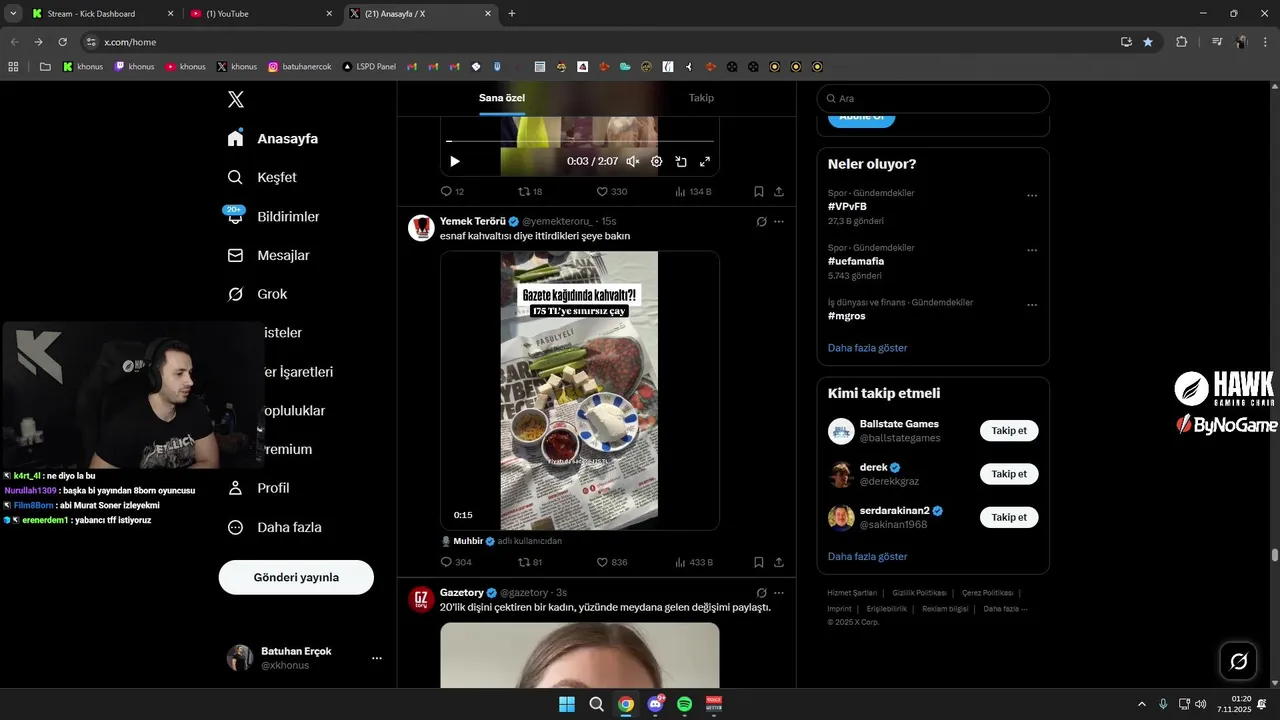This screenshot has height=720, width=1280.
Task: Follow derek with Takip et
Action: [x=1009, y=474]
